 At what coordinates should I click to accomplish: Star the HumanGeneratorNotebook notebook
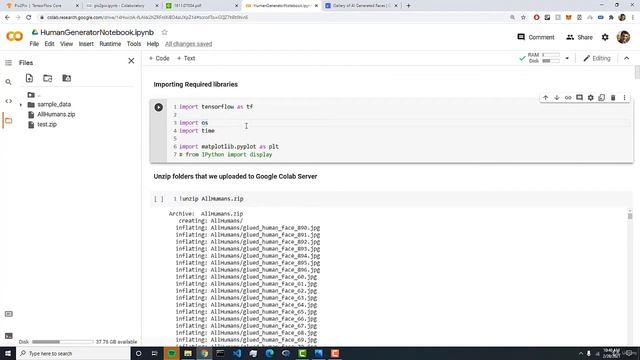coord(164,32)
